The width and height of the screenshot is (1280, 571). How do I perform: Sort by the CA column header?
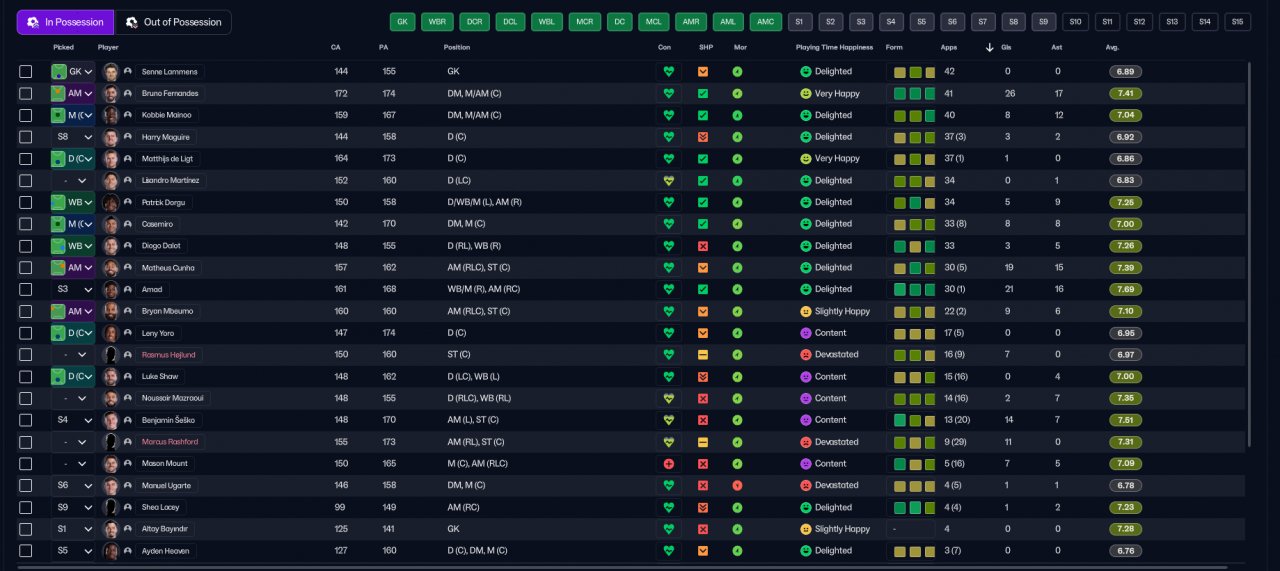click(x=336, y=47)
